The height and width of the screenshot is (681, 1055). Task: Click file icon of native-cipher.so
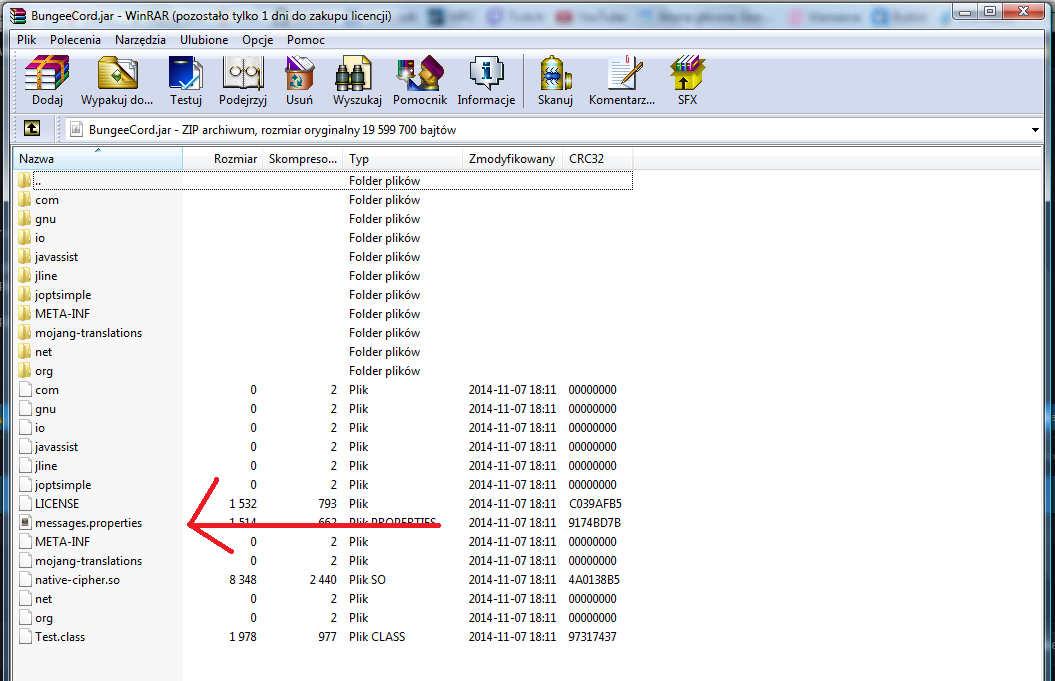click(26, 579)
